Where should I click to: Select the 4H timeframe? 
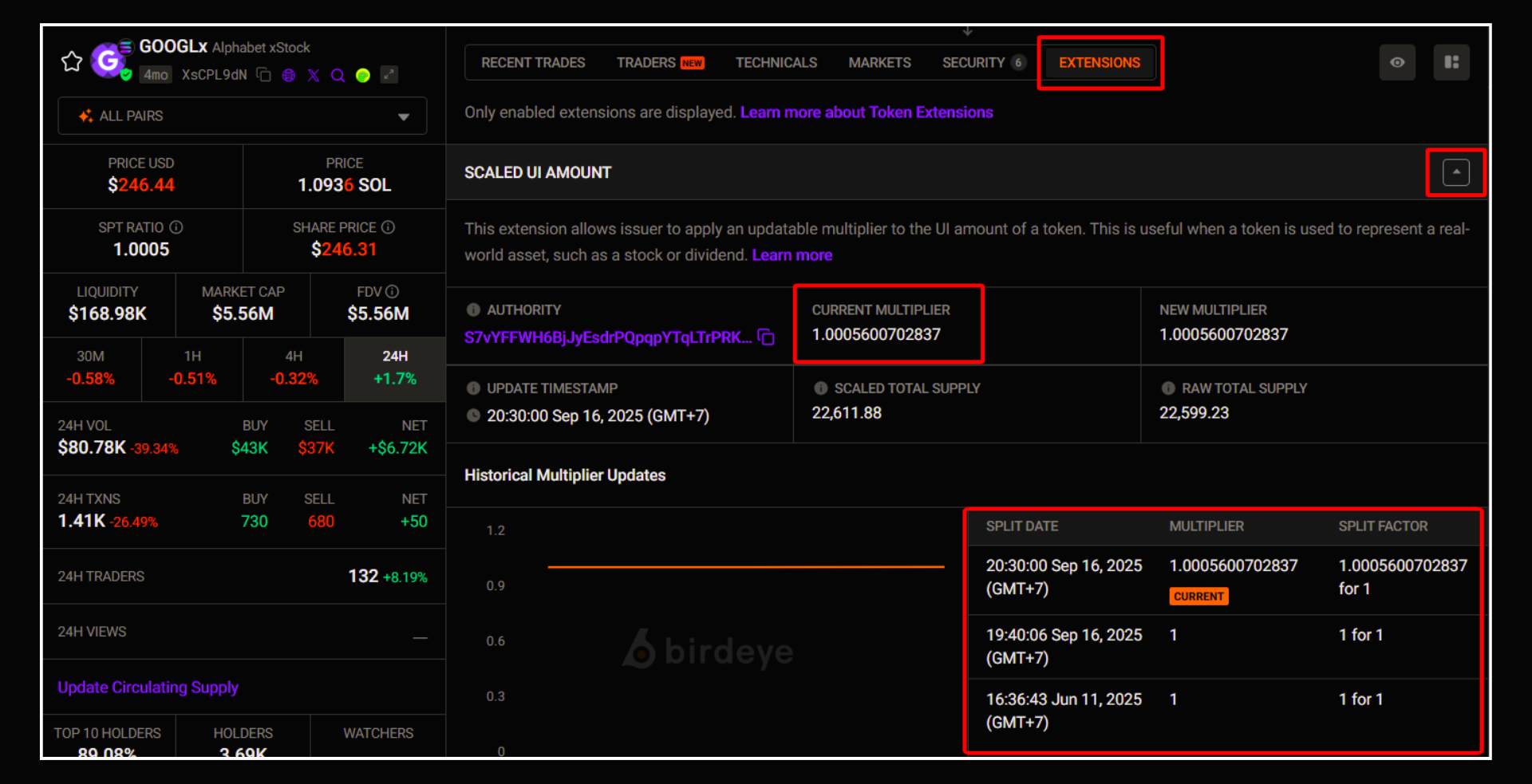point(294,368)
